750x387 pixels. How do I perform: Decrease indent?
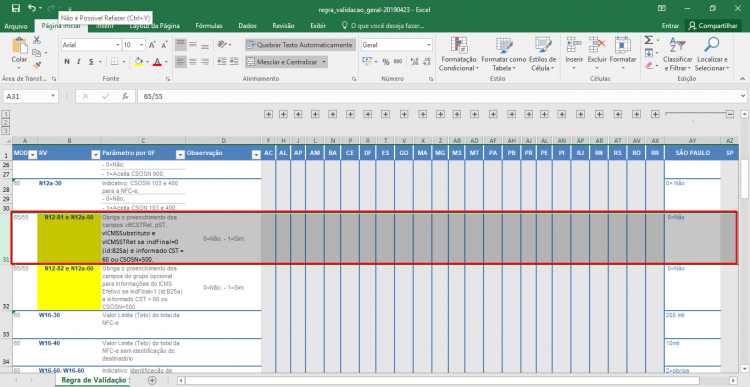[221, 62]
